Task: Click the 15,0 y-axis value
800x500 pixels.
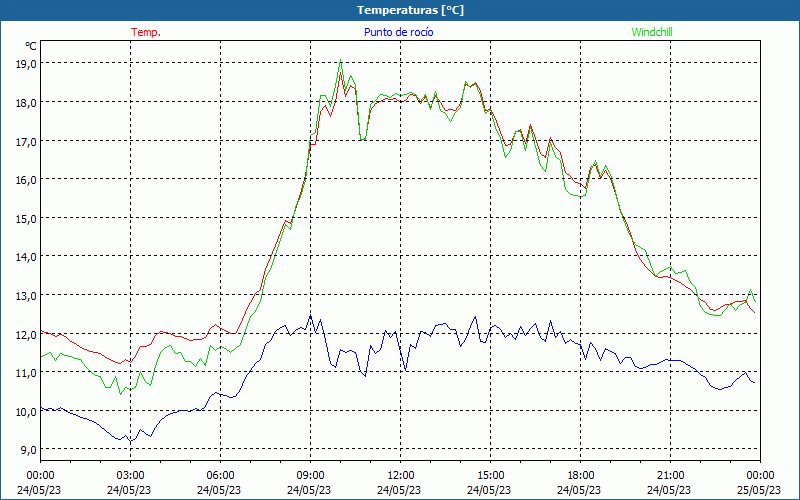Action: pyautogui.click(x=26, y=218)
